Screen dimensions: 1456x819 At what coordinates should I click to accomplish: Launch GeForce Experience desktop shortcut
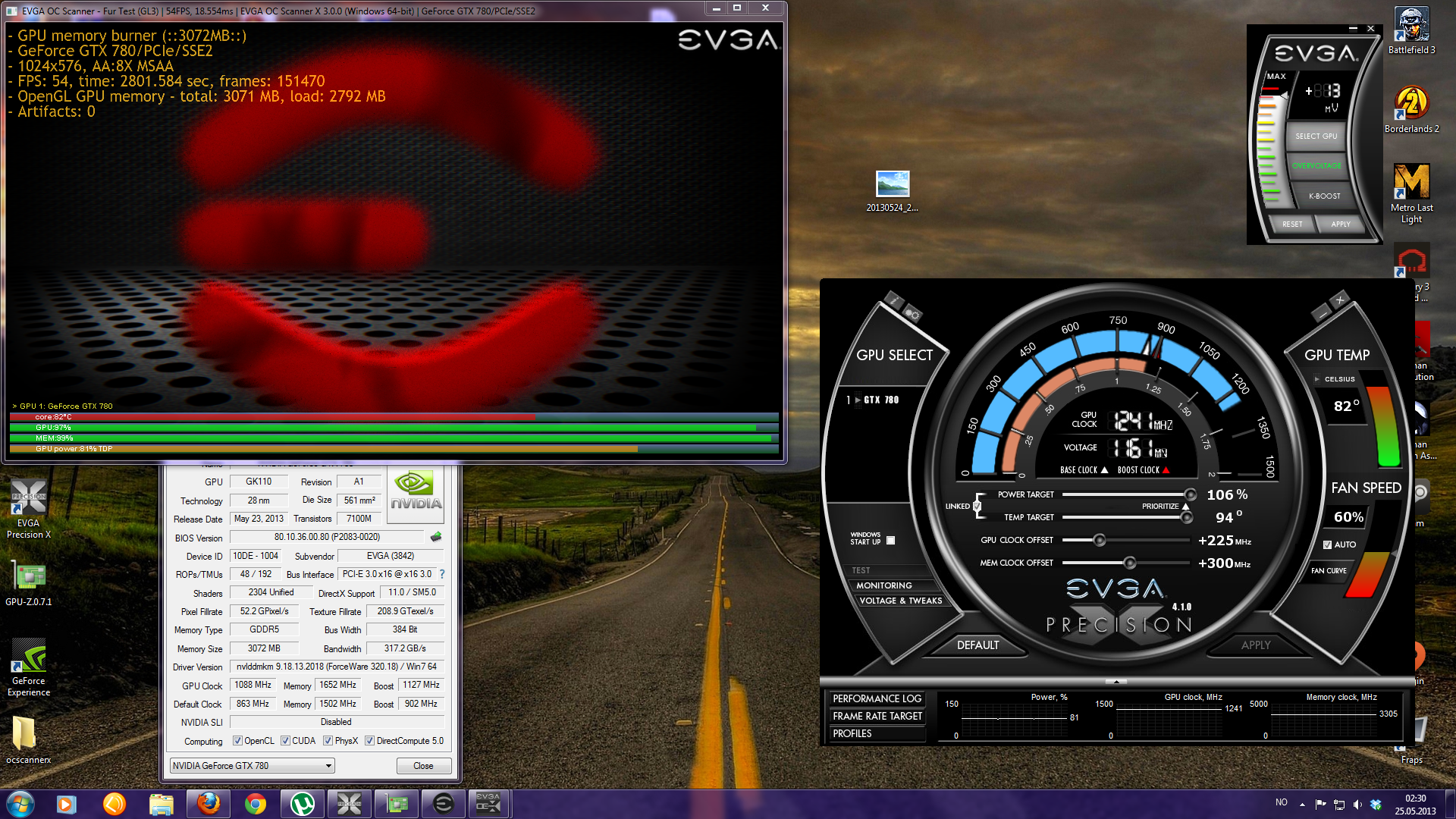[x=29, y=667]
